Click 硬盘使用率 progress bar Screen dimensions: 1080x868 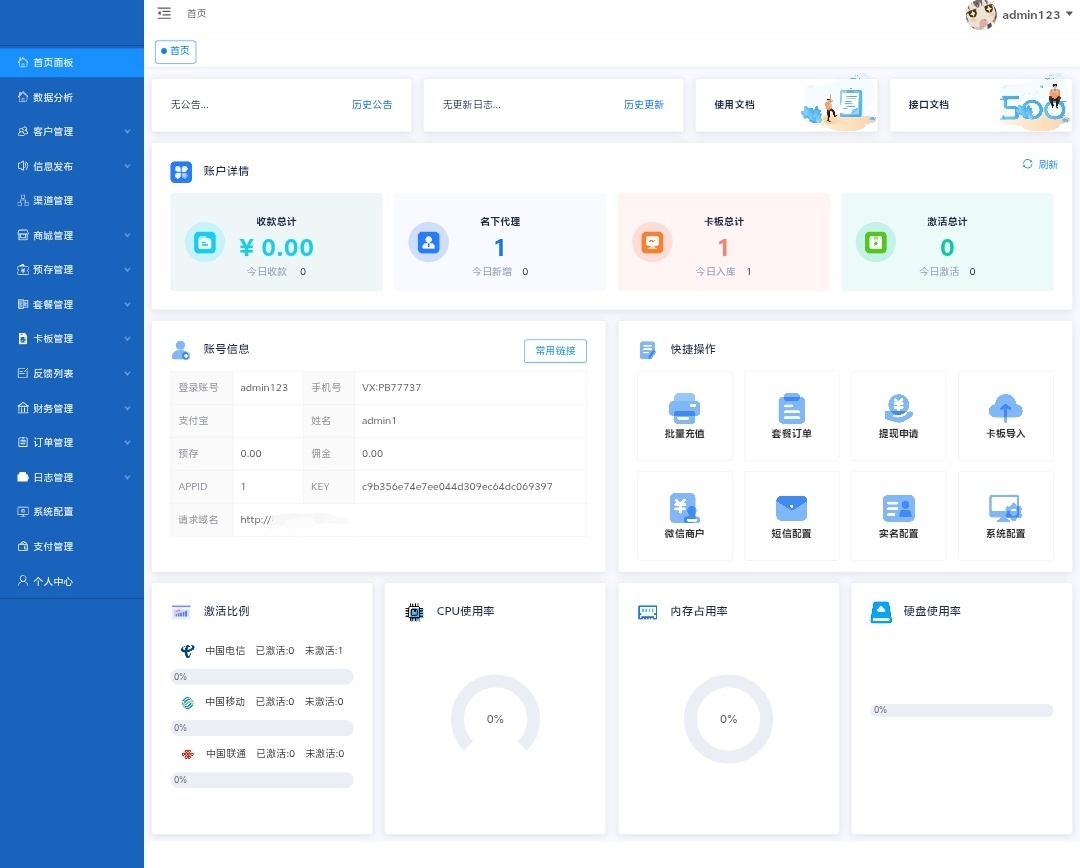(x=962, y=710)
